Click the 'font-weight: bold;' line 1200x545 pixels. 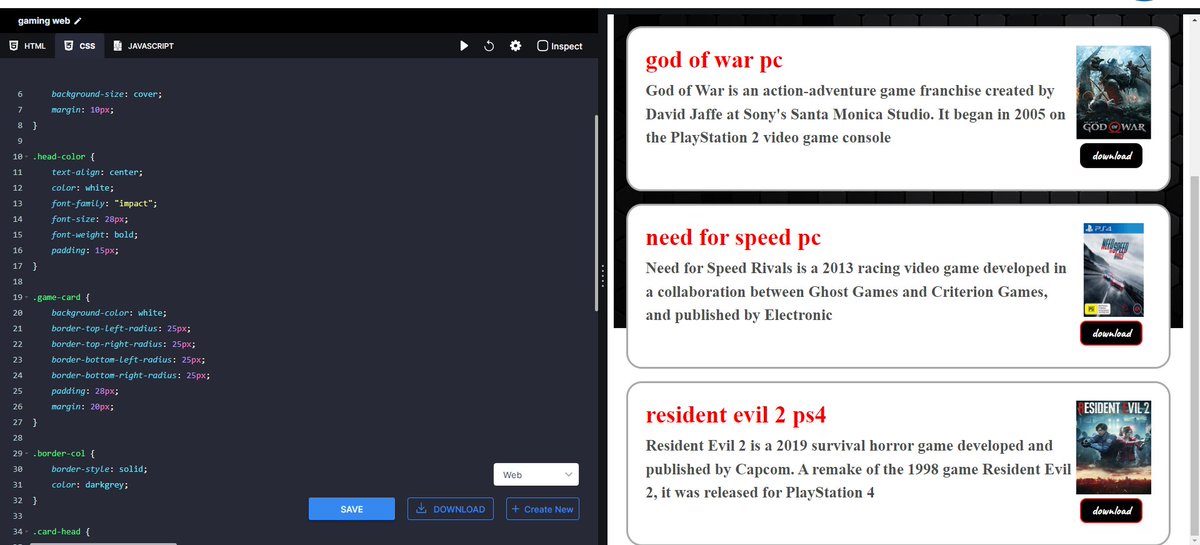[95, 234]
